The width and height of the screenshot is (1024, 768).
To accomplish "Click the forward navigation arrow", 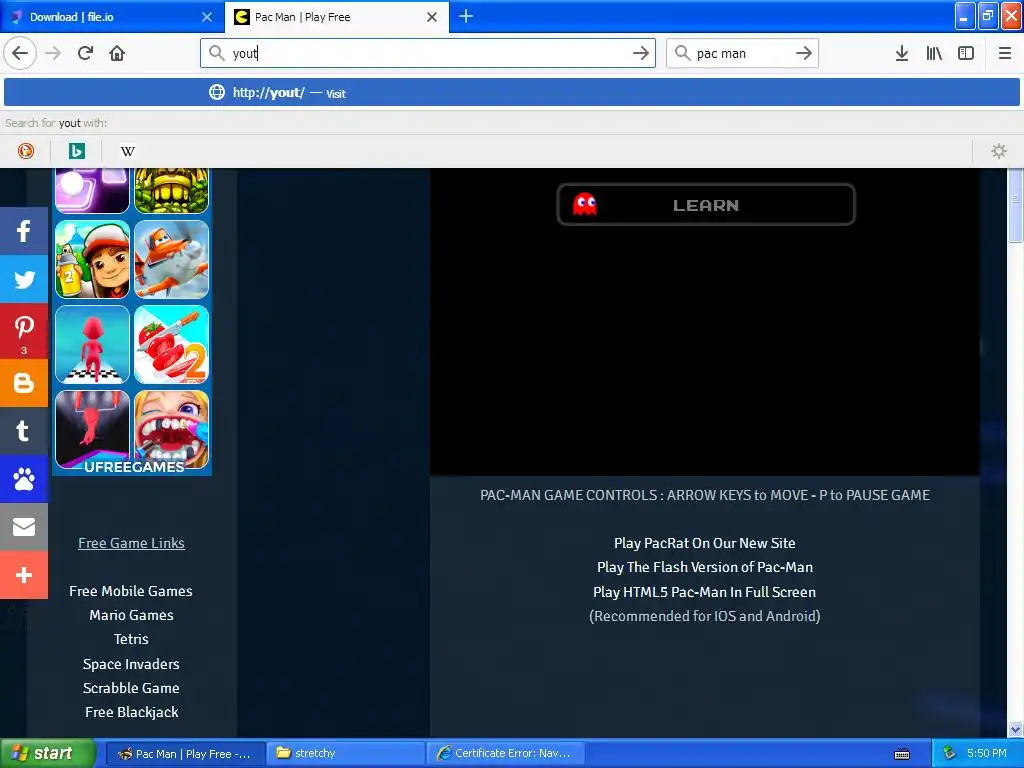I will click(x=53, y=53).
